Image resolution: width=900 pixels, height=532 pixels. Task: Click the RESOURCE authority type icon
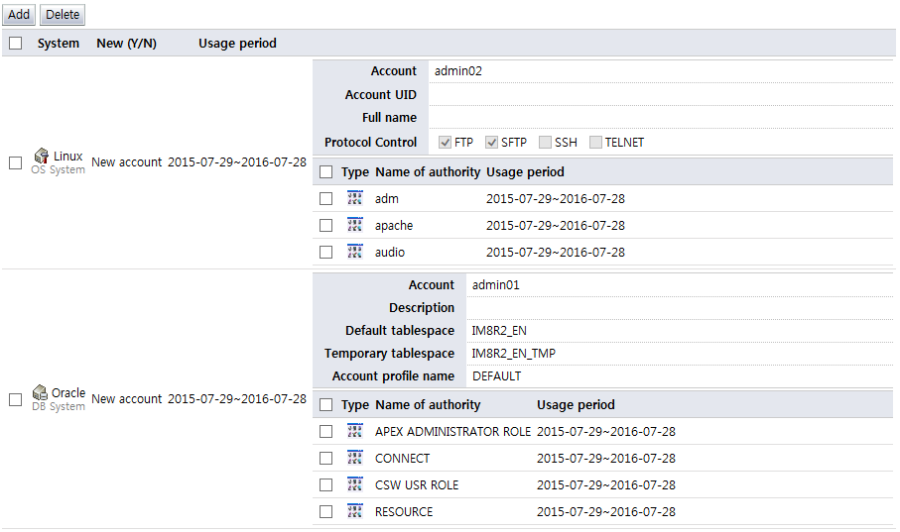click(x=355, y=511)
